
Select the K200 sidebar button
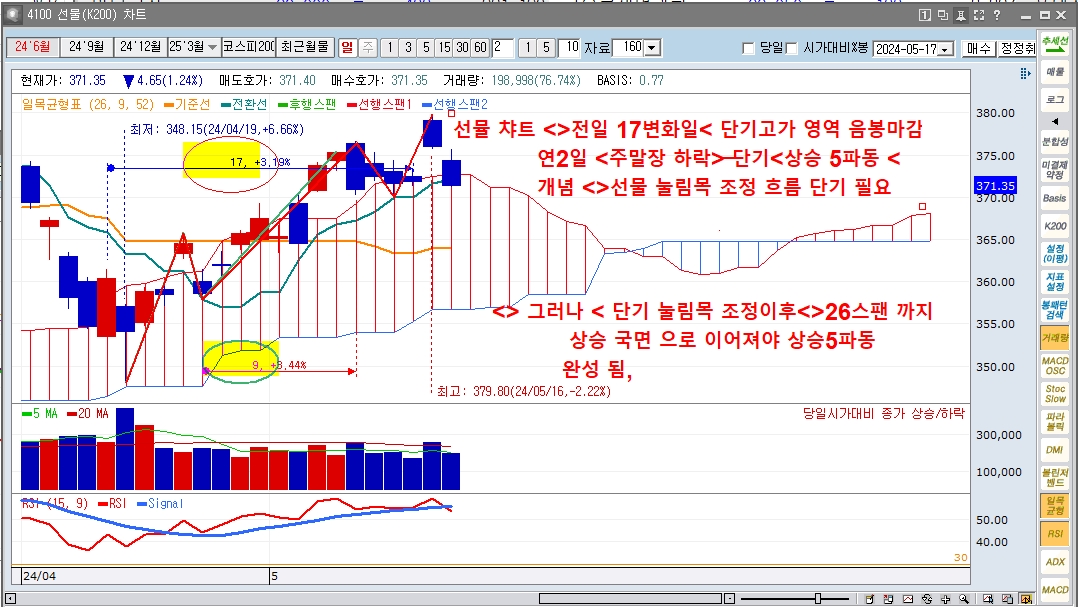click(1055, 225)
